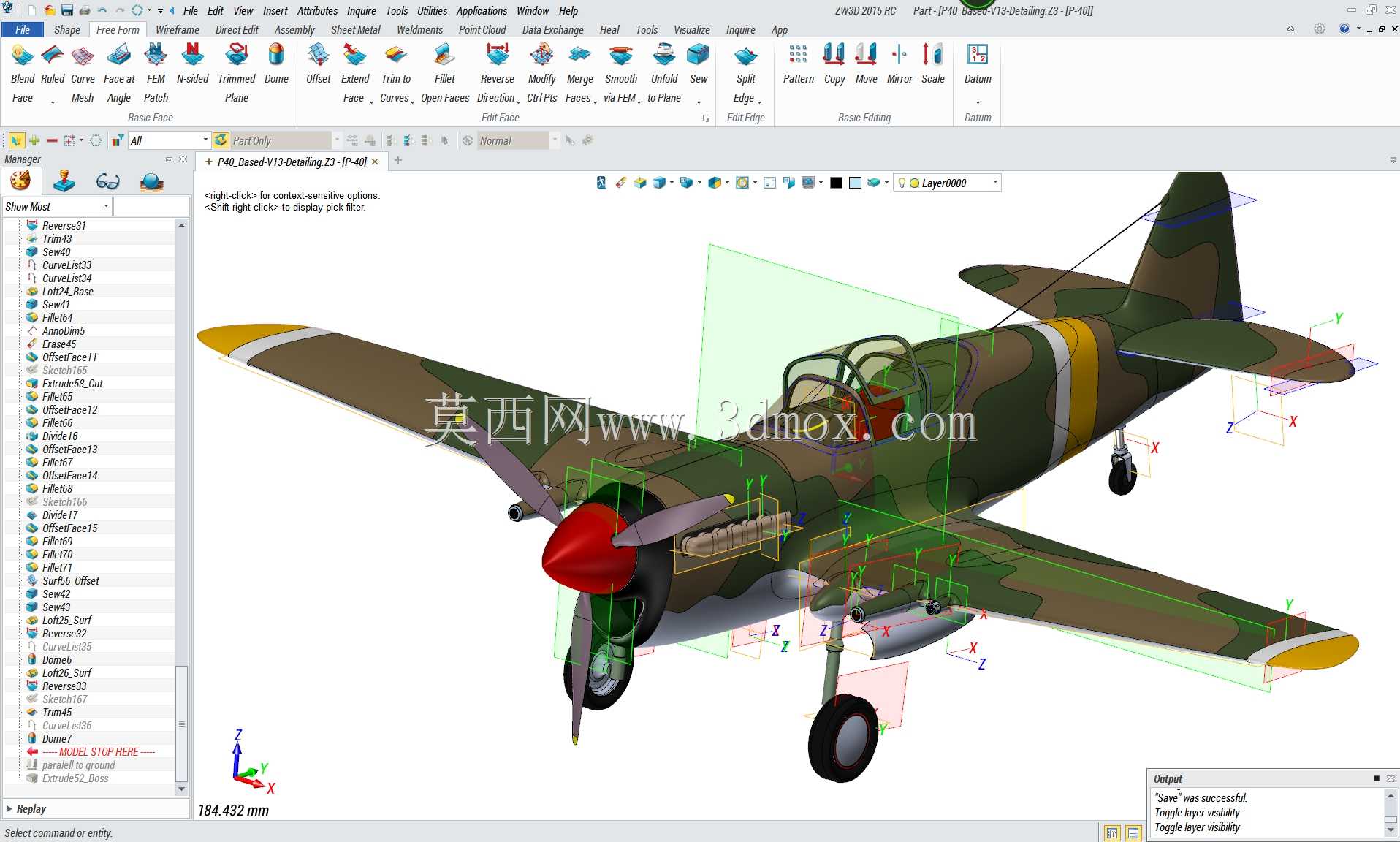This screenshot has width=1400, height=842.
Task: Open the Applications menu
Action: [482, 10]
